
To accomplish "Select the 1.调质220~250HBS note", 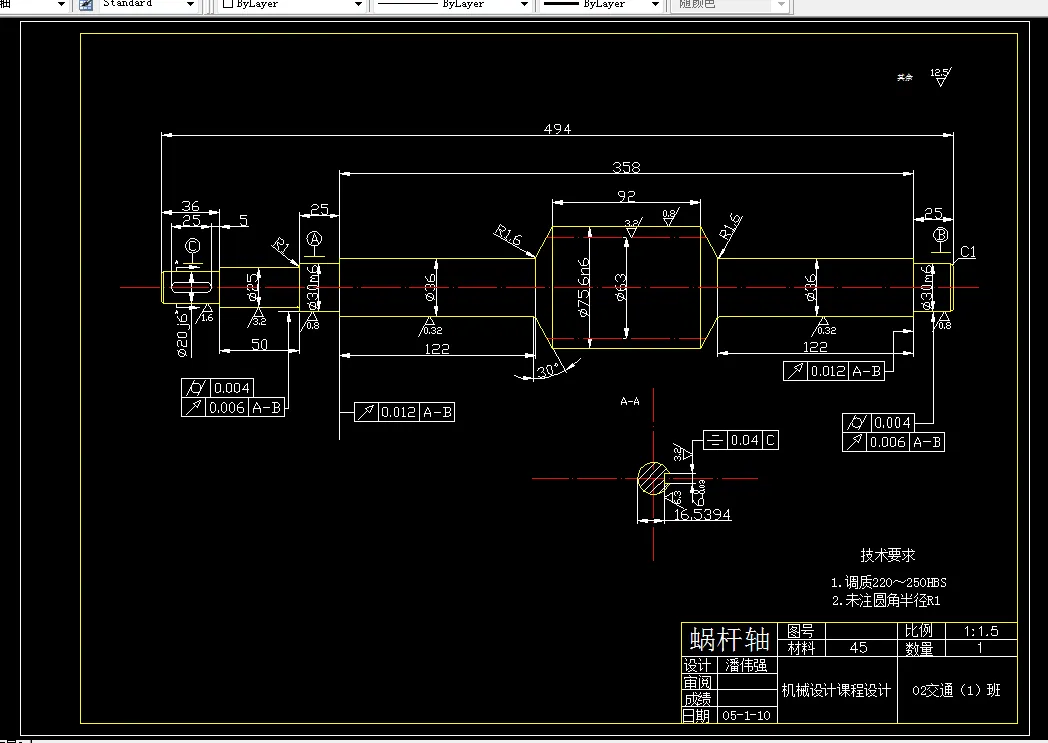I will click(x=889, y=583).
